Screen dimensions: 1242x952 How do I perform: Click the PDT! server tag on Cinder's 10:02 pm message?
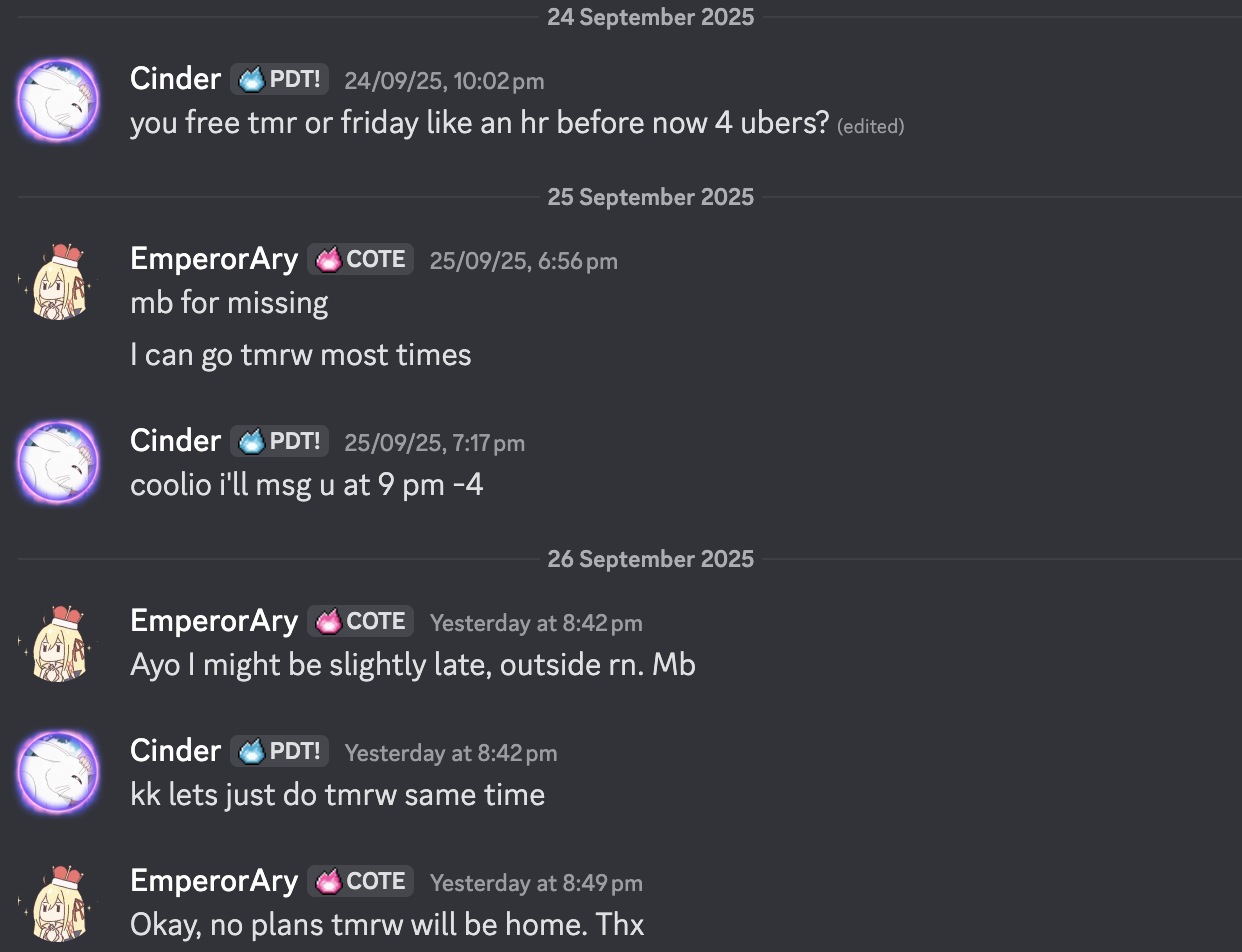click(280, 79)
